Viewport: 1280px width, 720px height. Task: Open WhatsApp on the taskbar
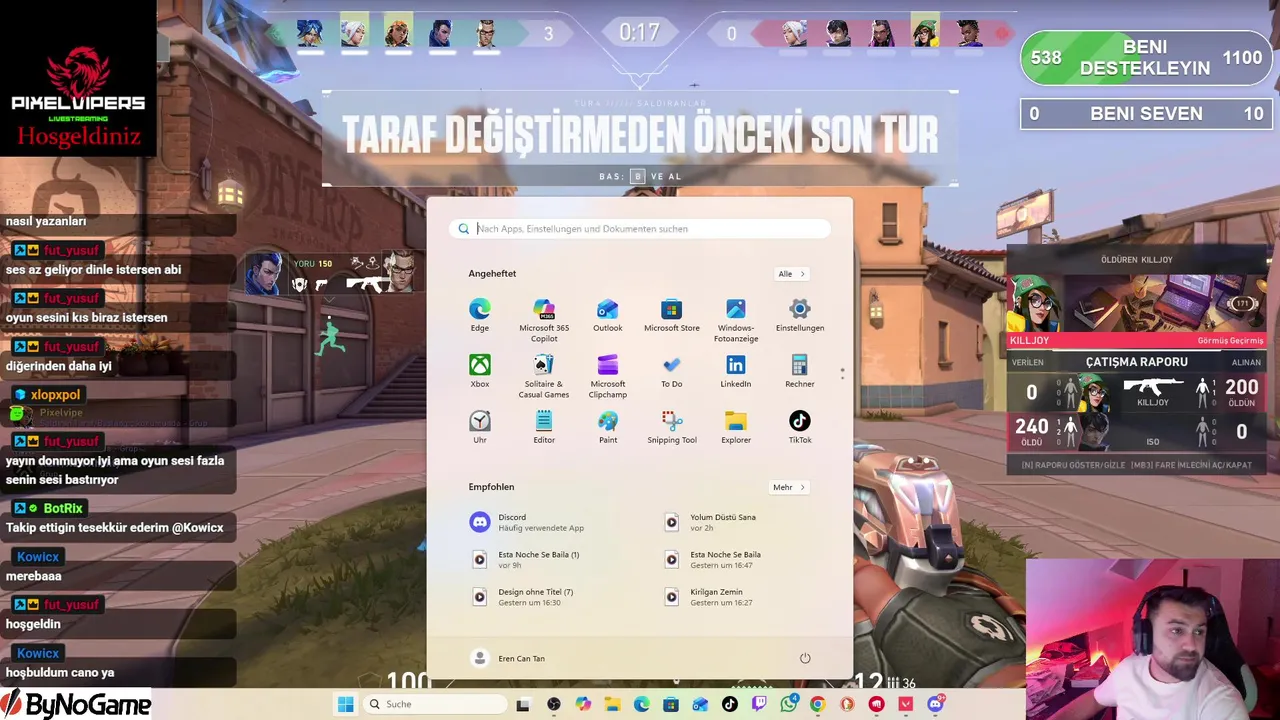click(x=789, y=703)
